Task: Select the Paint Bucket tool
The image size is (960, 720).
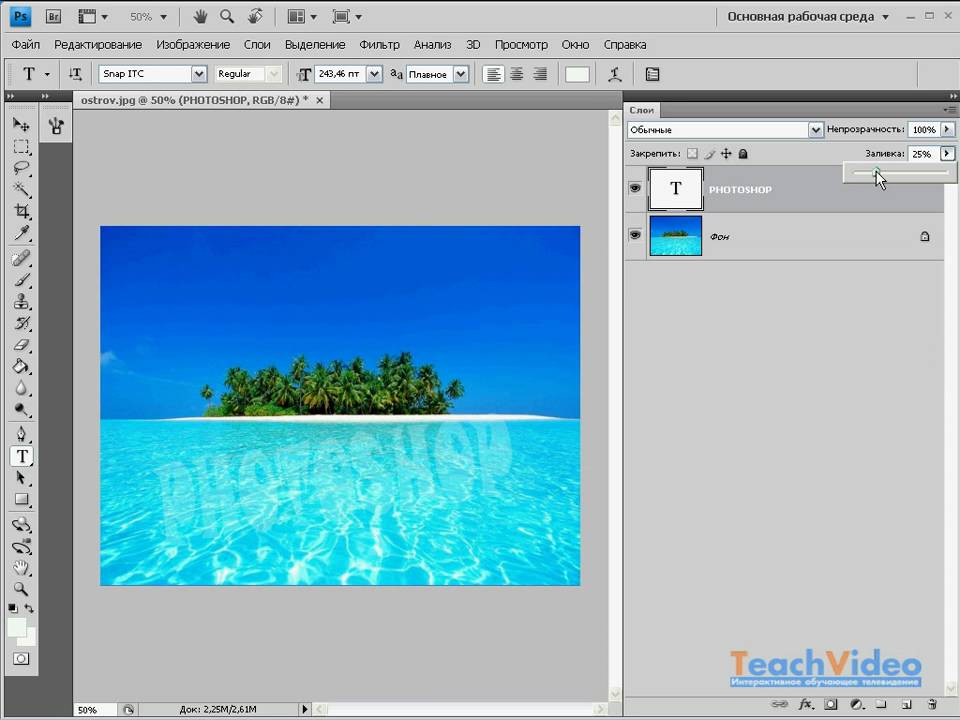Action: pyautogui.click(x=21, y=366)
